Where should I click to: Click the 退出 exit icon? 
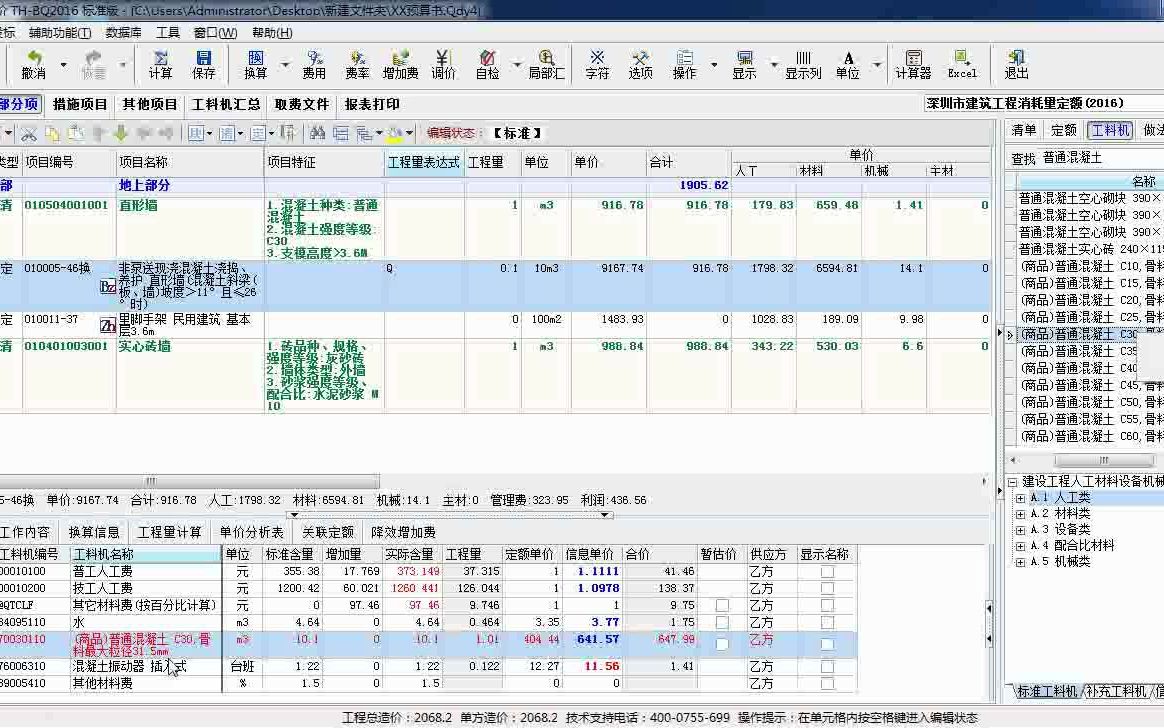tap(1016, 65)
